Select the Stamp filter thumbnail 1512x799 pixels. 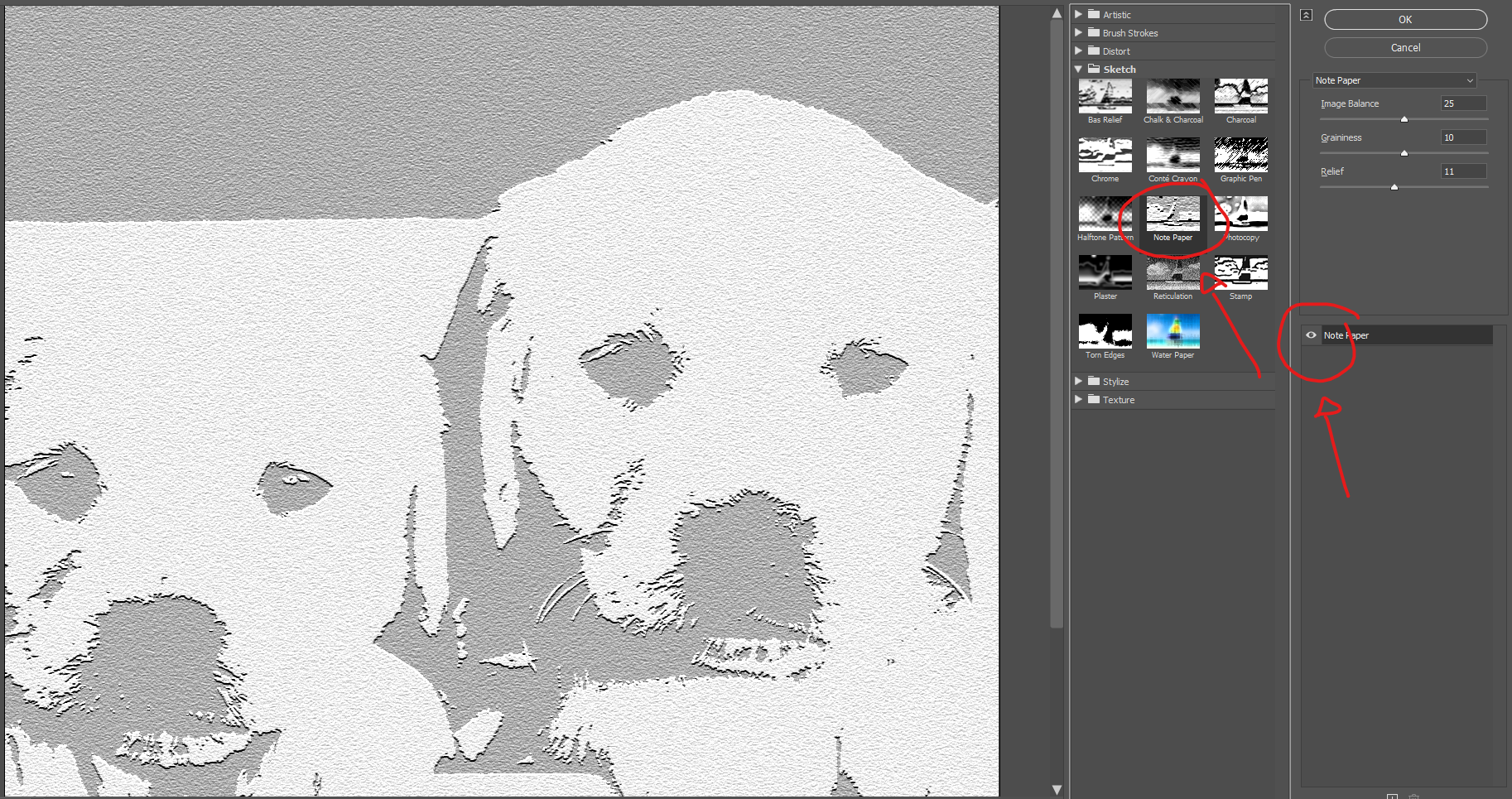coord(1240,272)
